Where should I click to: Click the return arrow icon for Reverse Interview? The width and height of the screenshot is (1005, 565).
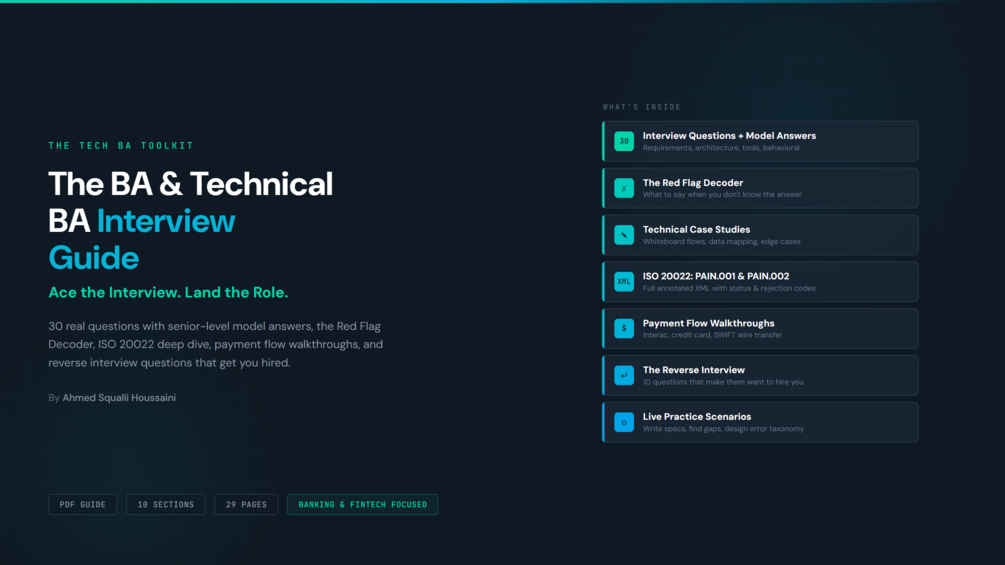pyautogui.click(x=624, y=375)
